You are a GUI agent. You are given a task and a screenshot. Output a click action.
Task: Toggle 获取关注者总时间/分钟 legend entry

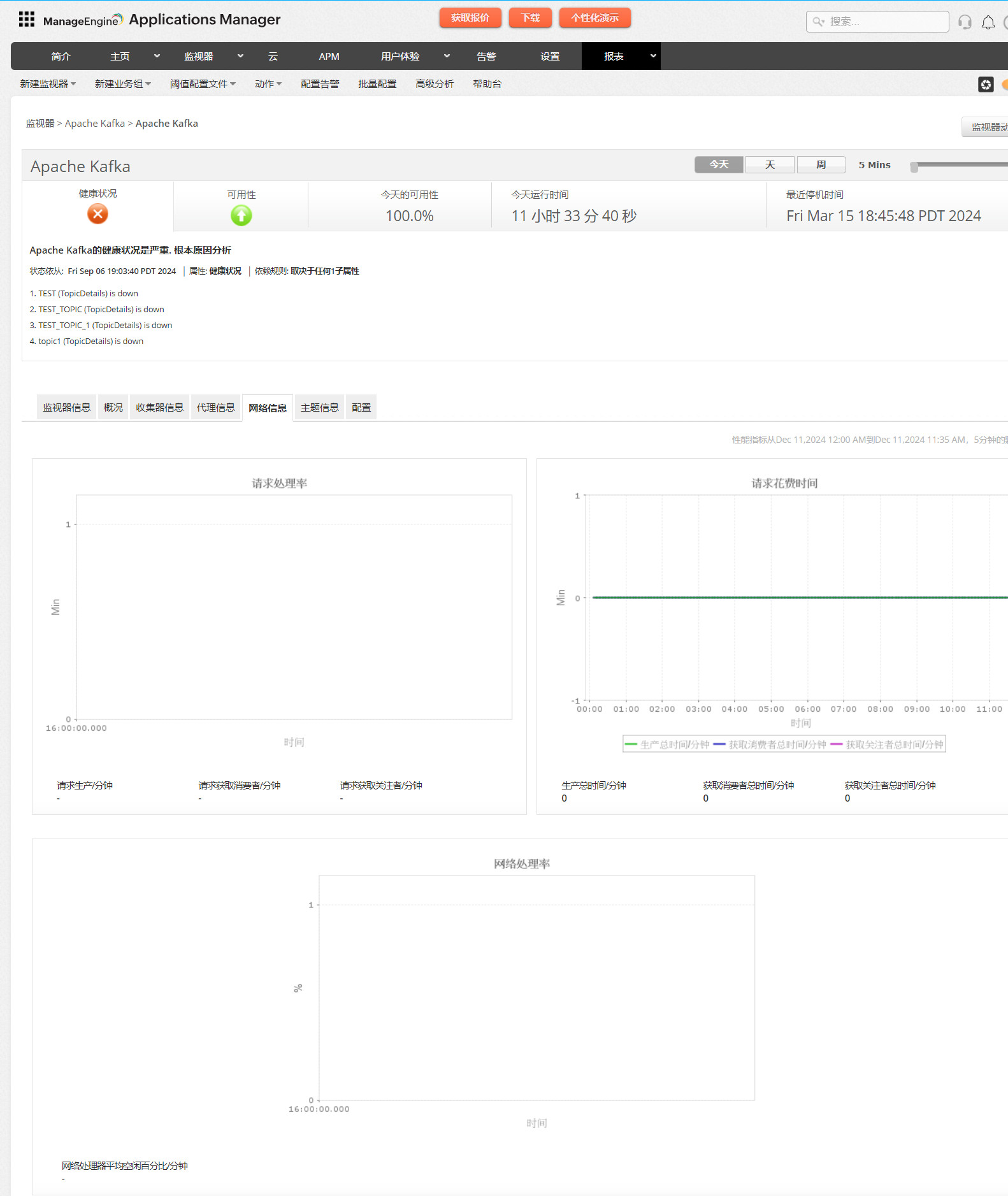click(886, 744)
